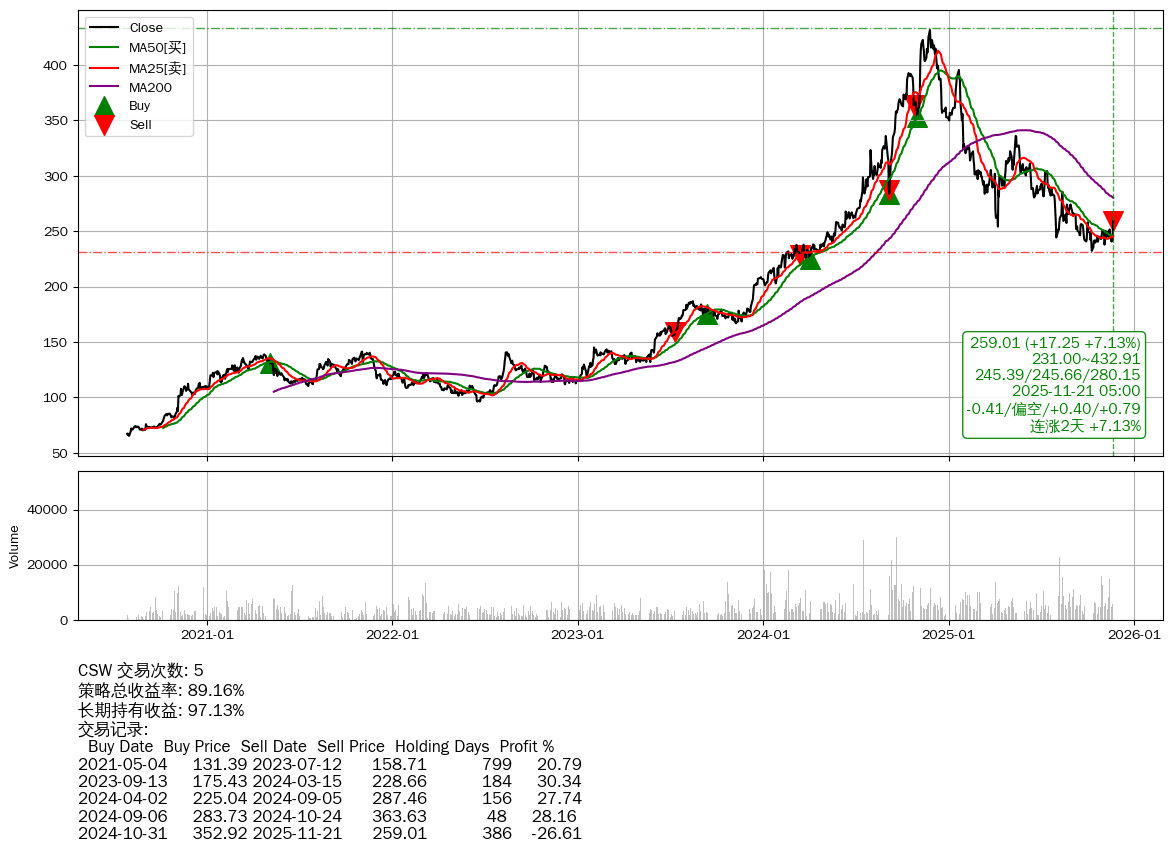
Task: Select the May 2021 green buy marker
Action: click(269, 363)
